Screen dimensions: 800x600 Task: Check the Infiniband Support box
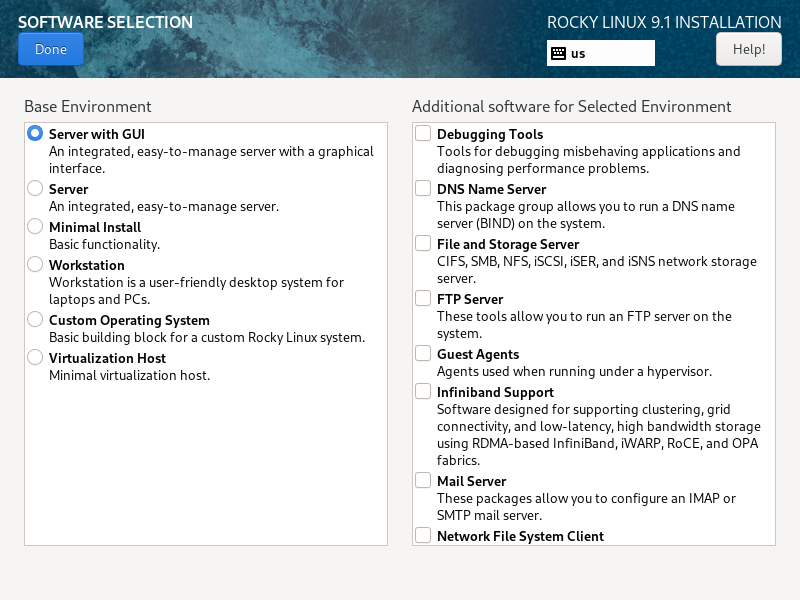click(x=423, y=391)
